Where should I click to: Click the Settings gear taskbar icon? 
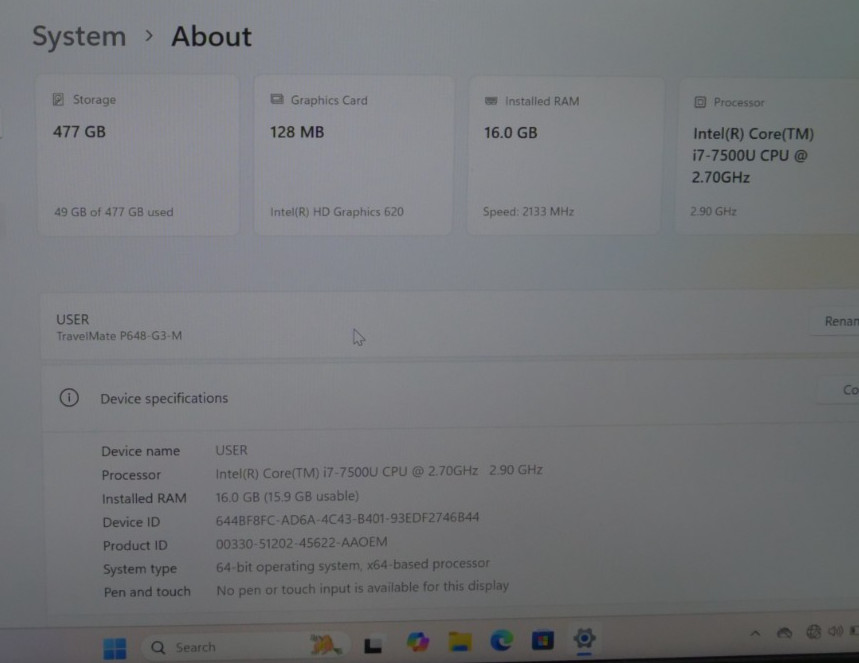tap(584, 638)
